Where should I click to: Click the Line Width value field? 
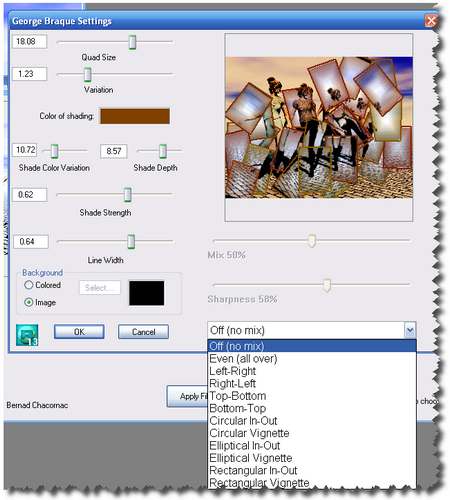pos(31,241)
